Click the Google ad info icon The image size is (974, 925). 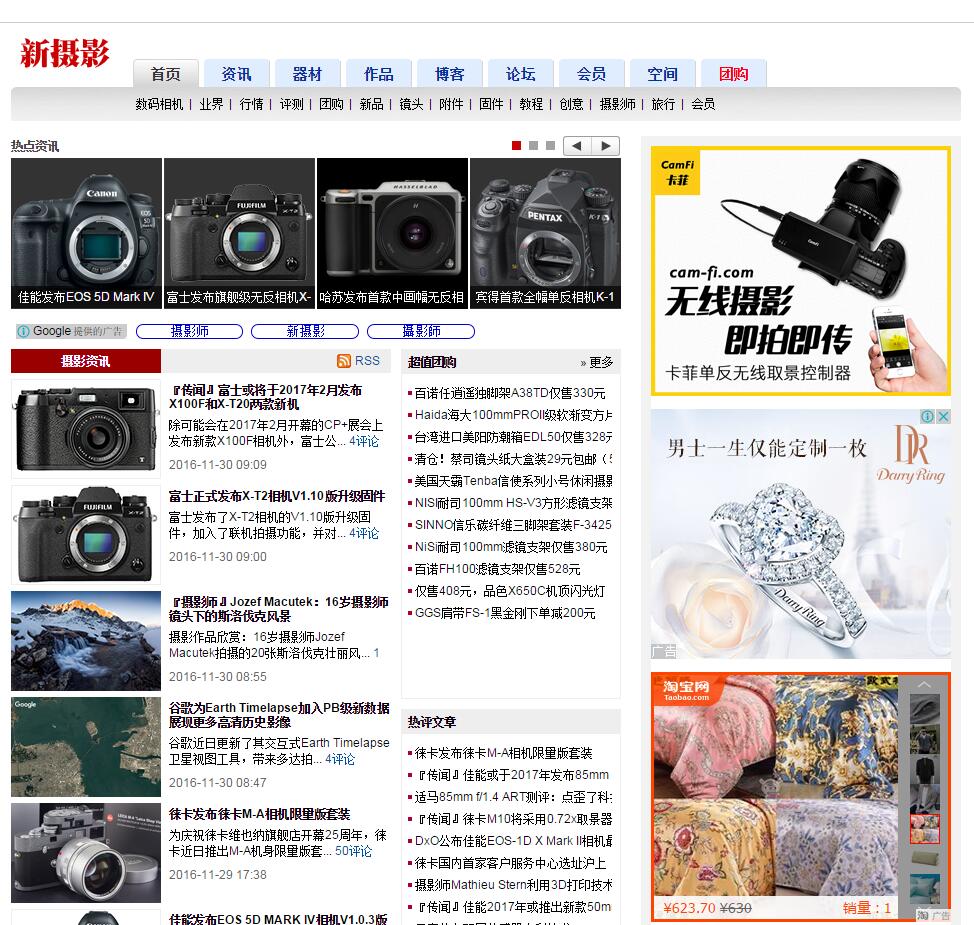point(24,331)
